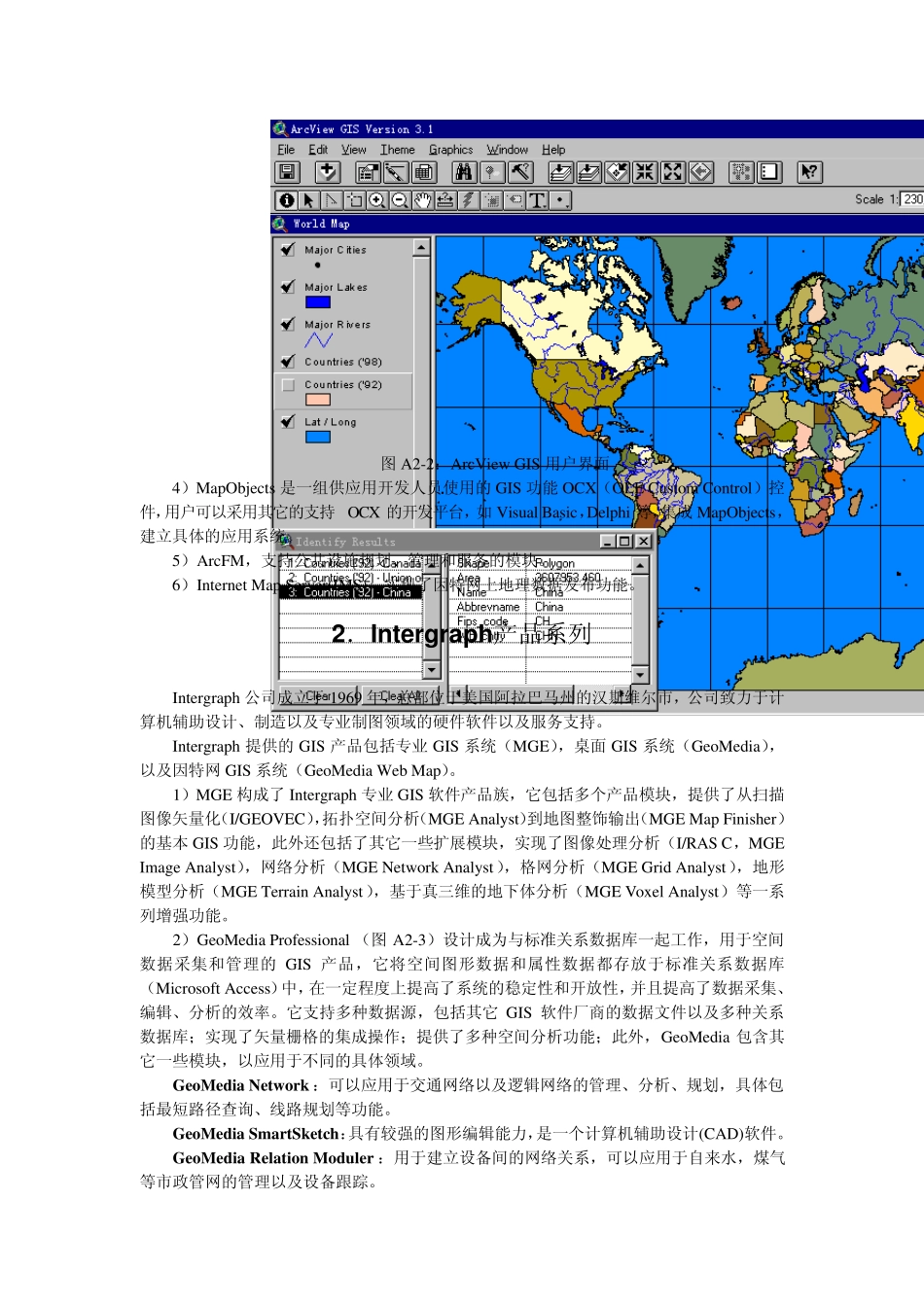Open the Edit menu
Image resolution: width=924 pixels, height=1307 pixels.
click(x=318, y=150)
